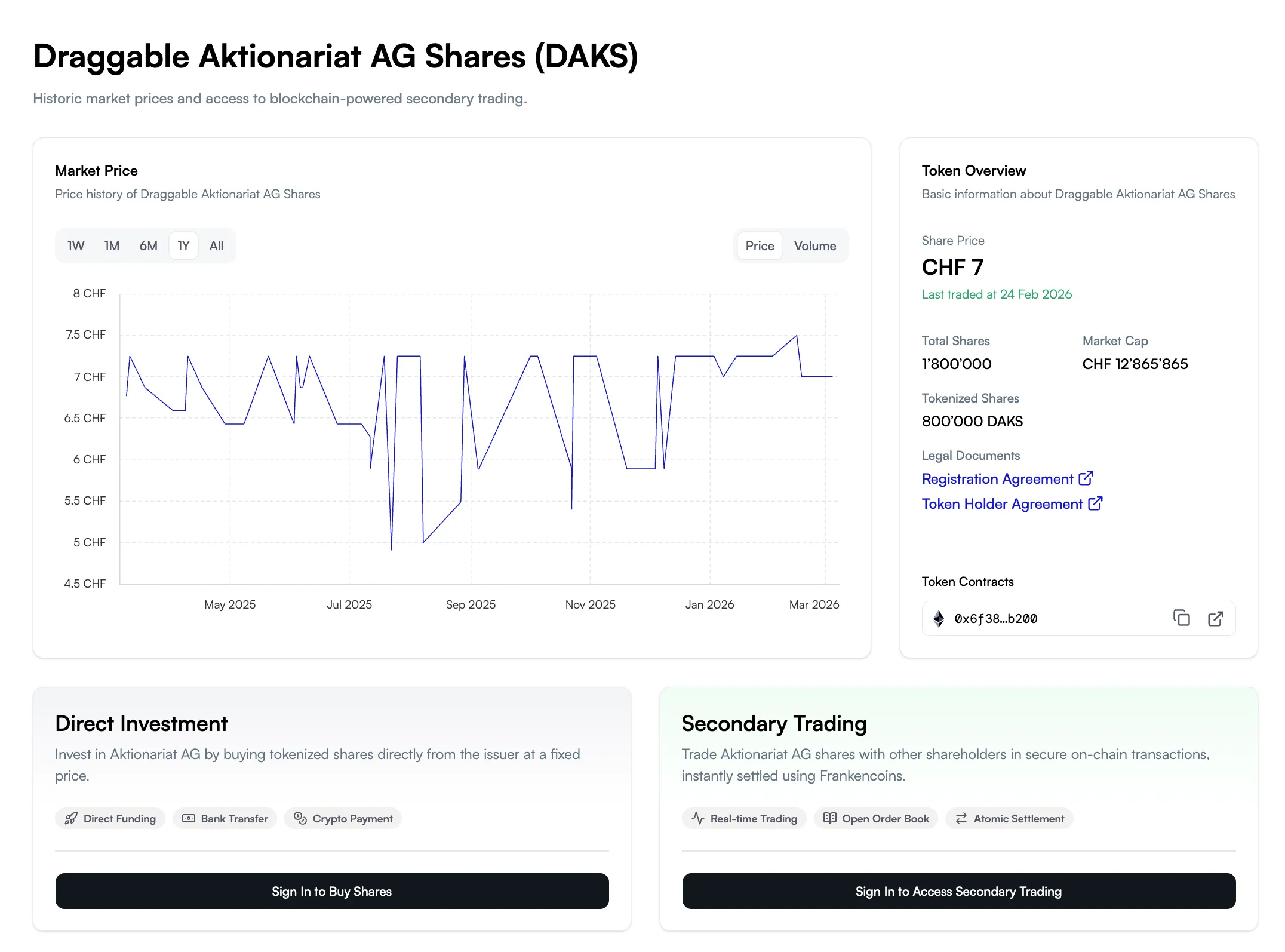
Task: Select the 1M time range
Action: coord(112,245)
